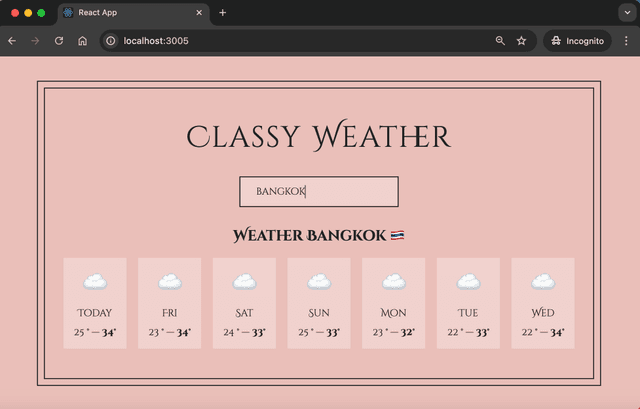Click the cloud icon on Today card
The width and height of the screenshot is (640, 409).
(x=95, y=282)
